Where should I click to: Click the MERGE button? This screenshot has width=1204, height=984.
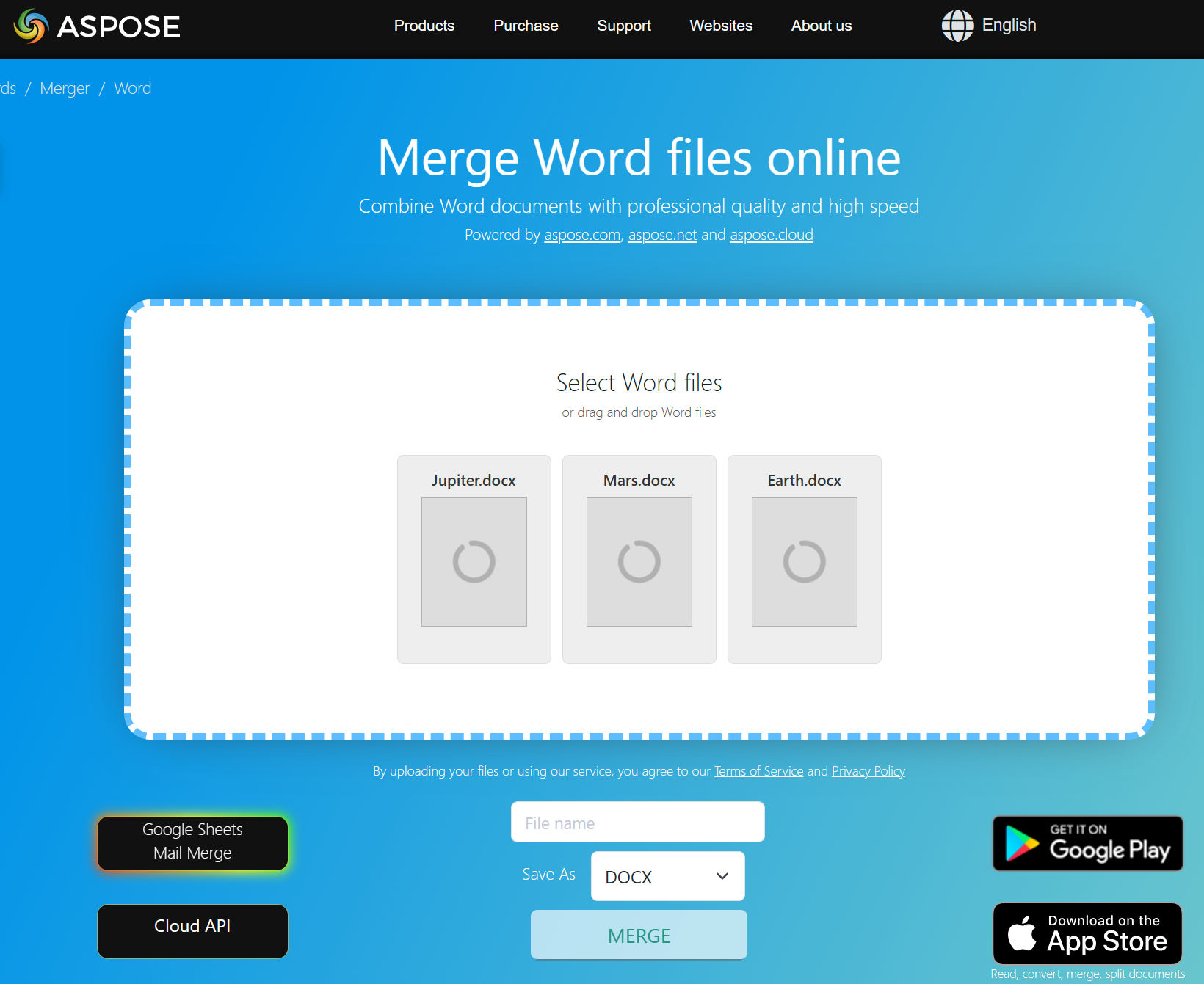pyautogui.click(x=639, y=935)
